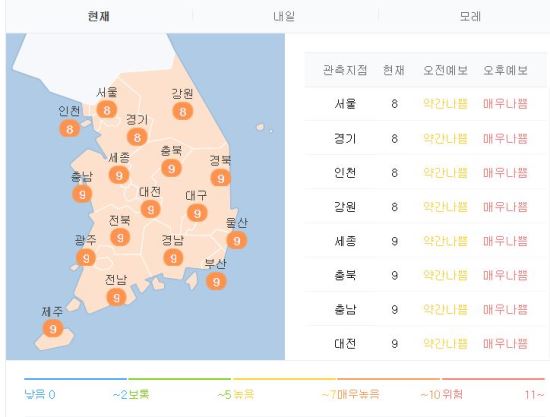Viewport: 550px width, 417px height.
Task: Click the 세종 row in the observation table
Action: 425,241
